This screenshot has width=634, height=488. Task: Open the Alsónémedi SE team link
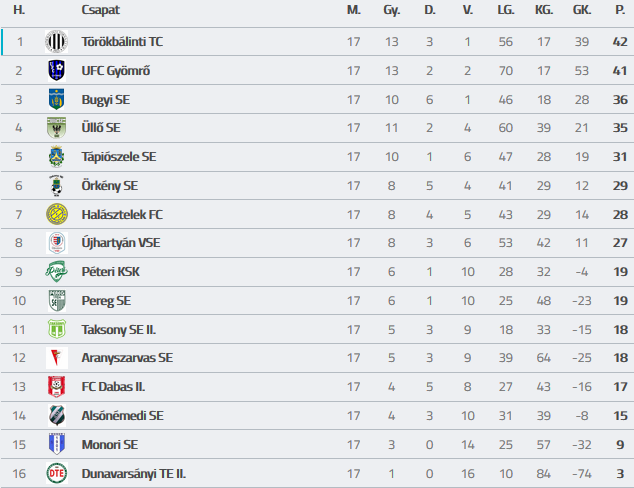pos(123,416)
